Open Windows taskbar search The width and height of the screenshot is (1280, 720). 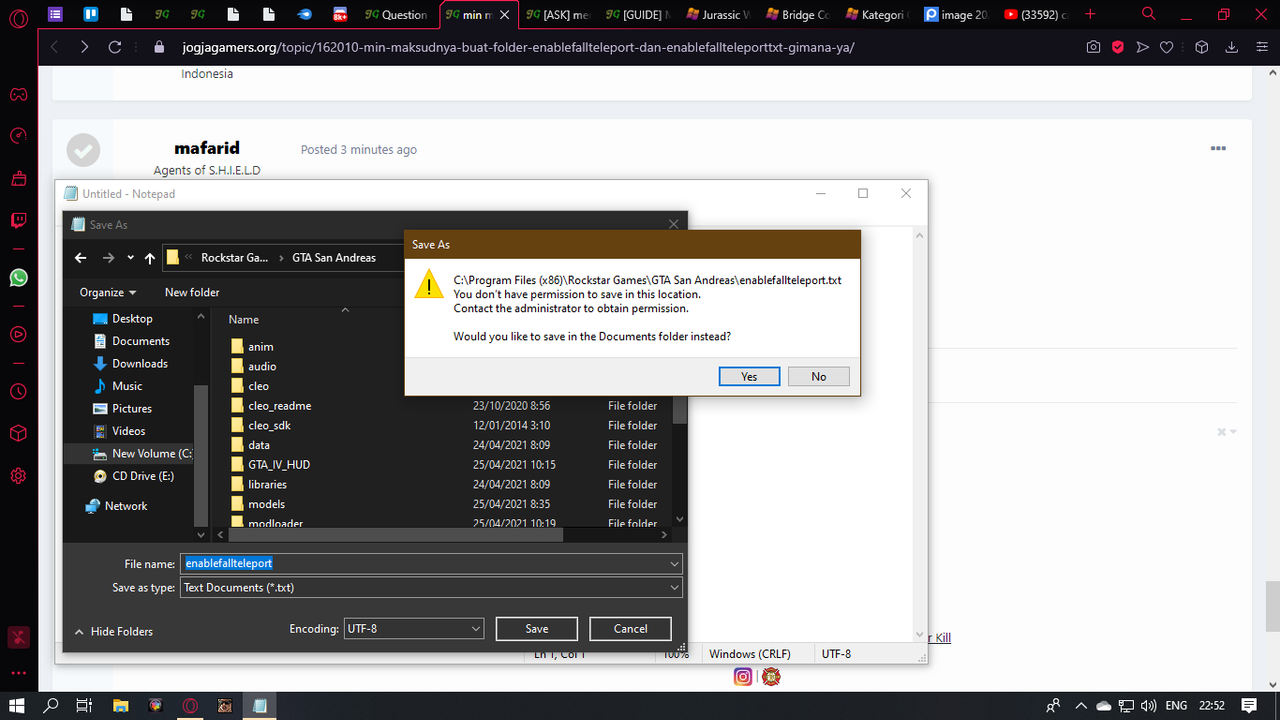pos(51,706)
